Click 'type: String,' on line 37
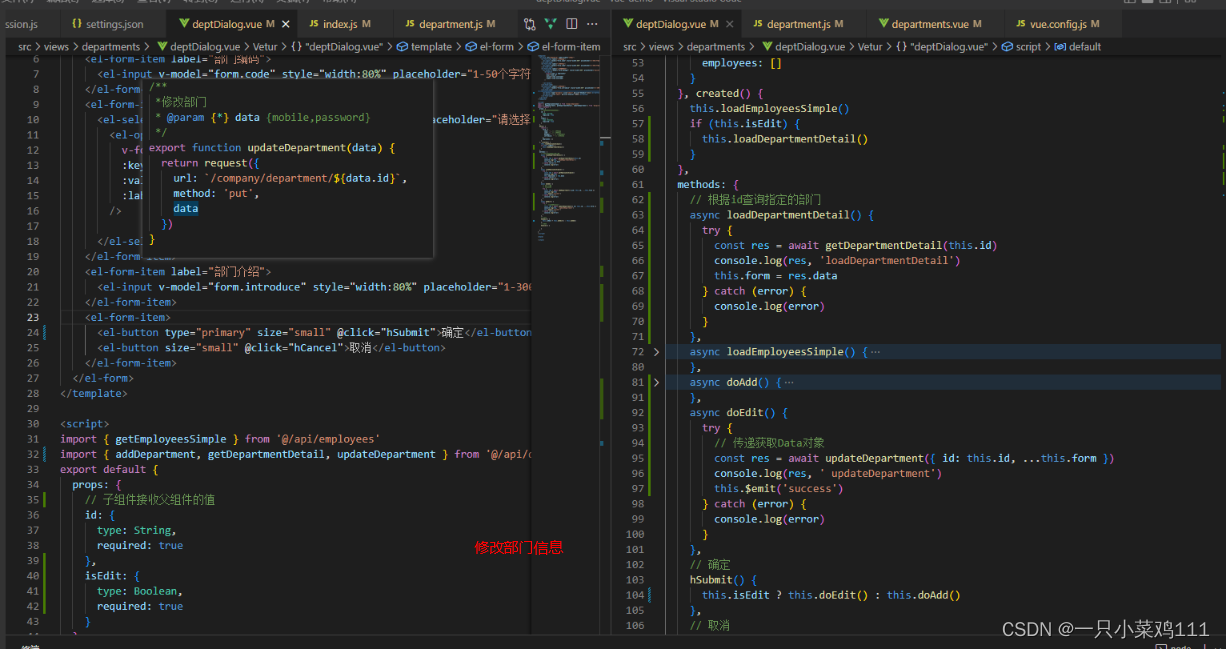1226x649 pixels. (137, 530)
